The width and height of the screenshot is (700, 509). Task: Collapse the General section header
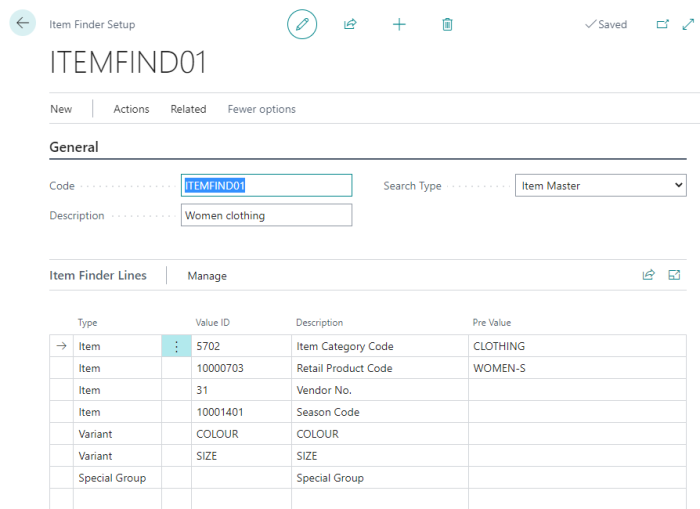tap(74, 147)
